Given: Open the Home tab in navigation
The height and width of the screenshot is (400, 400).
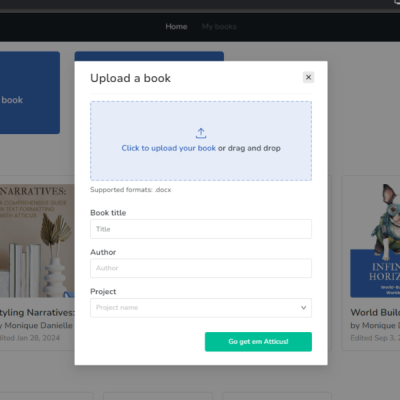Looking at the screenshot, I should click(176, 26).
